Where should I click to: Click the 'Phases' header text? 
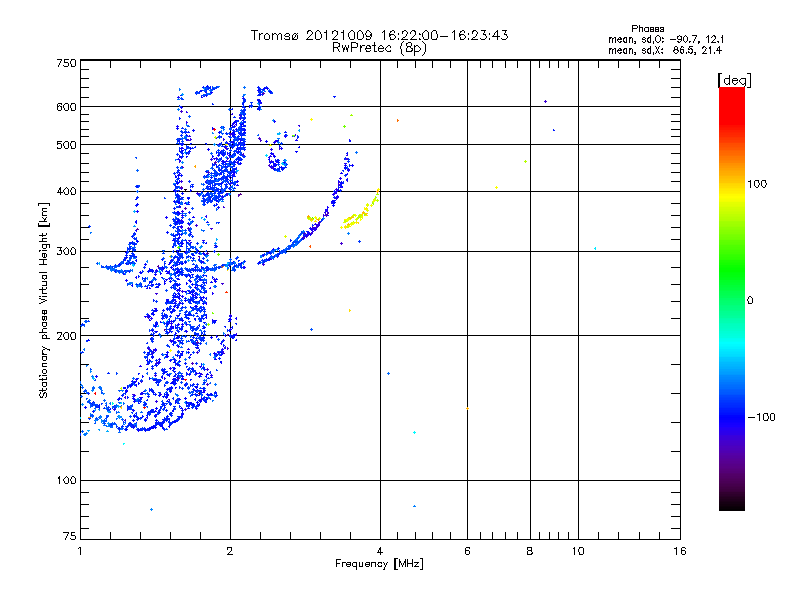[647, 29]
